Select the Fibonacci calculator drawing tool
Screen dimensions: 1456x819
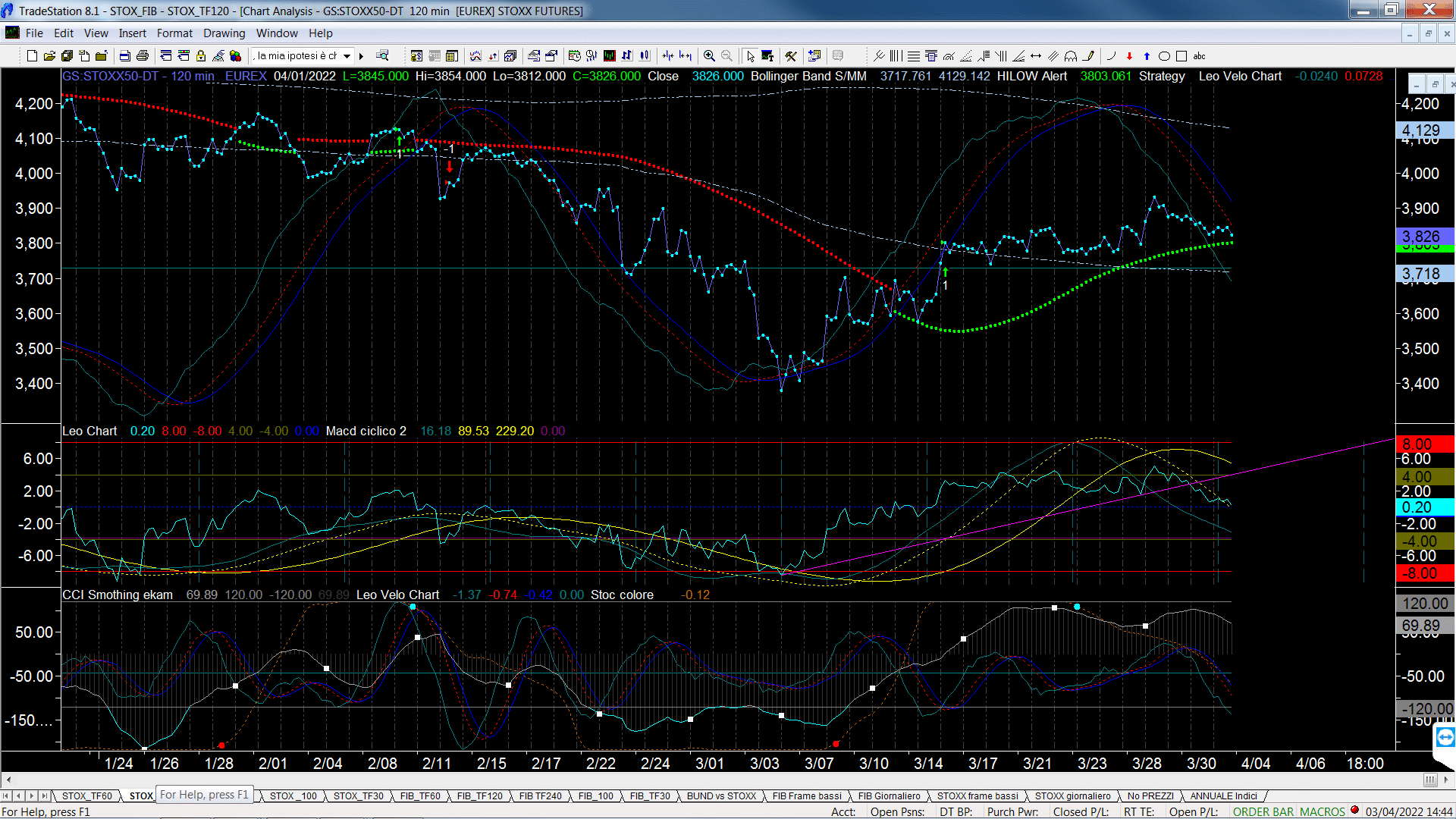tap(931, 55)
